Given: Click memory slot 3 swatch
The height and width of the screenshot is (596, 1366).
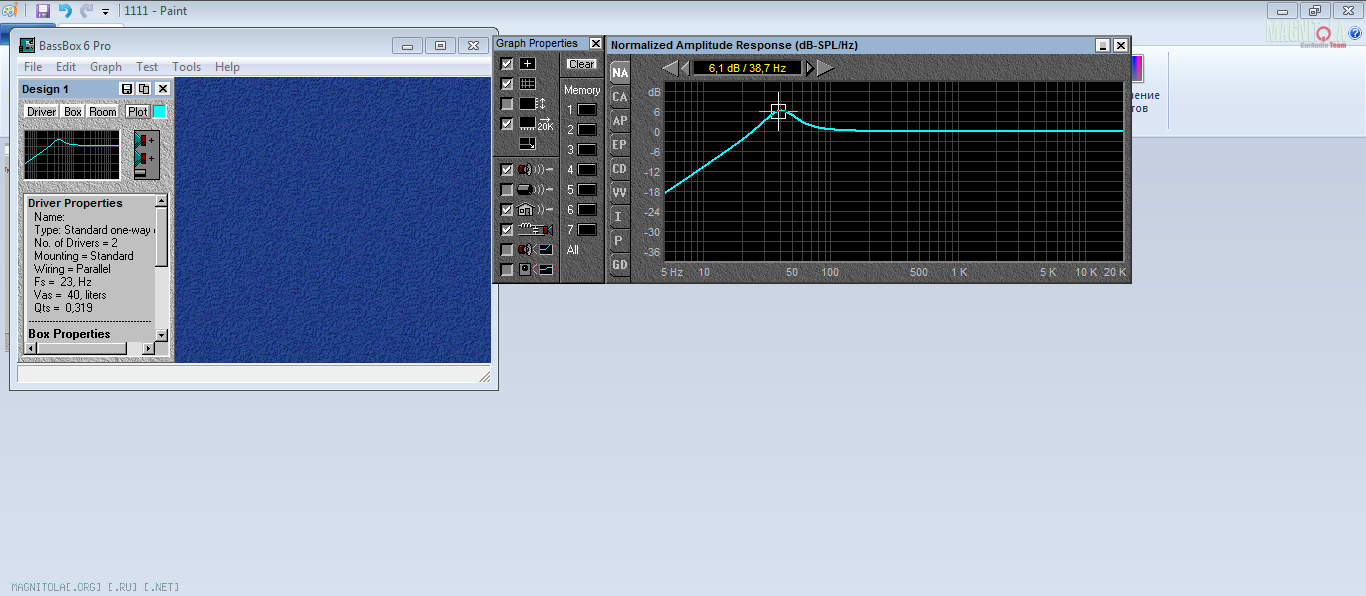Looking at the screenshot, I should pos(586,150).
